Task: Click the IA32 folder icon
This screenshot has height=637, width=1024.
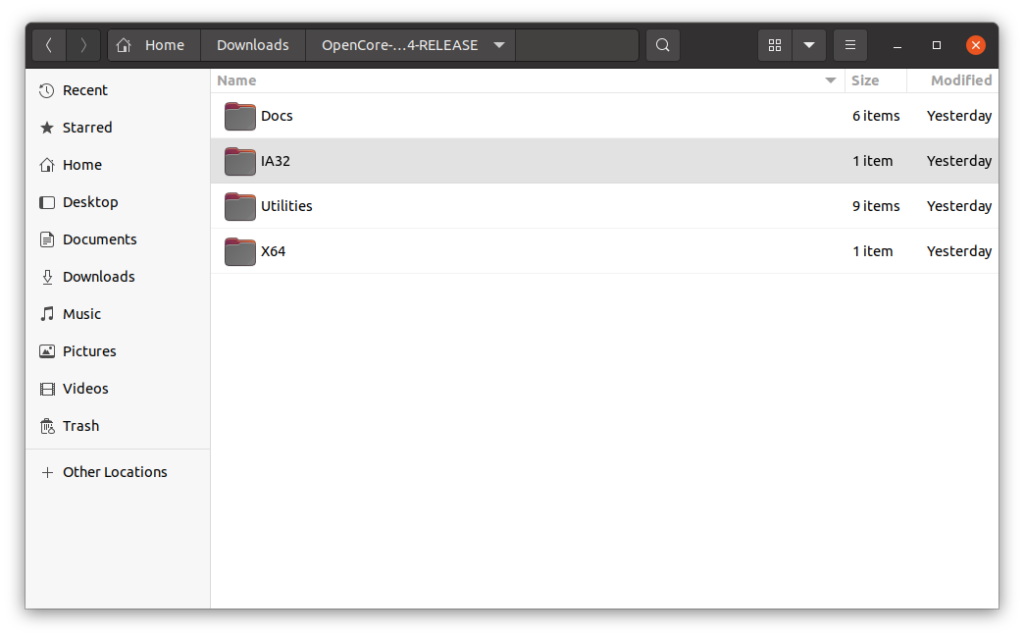Action: [x=240, y=161]
